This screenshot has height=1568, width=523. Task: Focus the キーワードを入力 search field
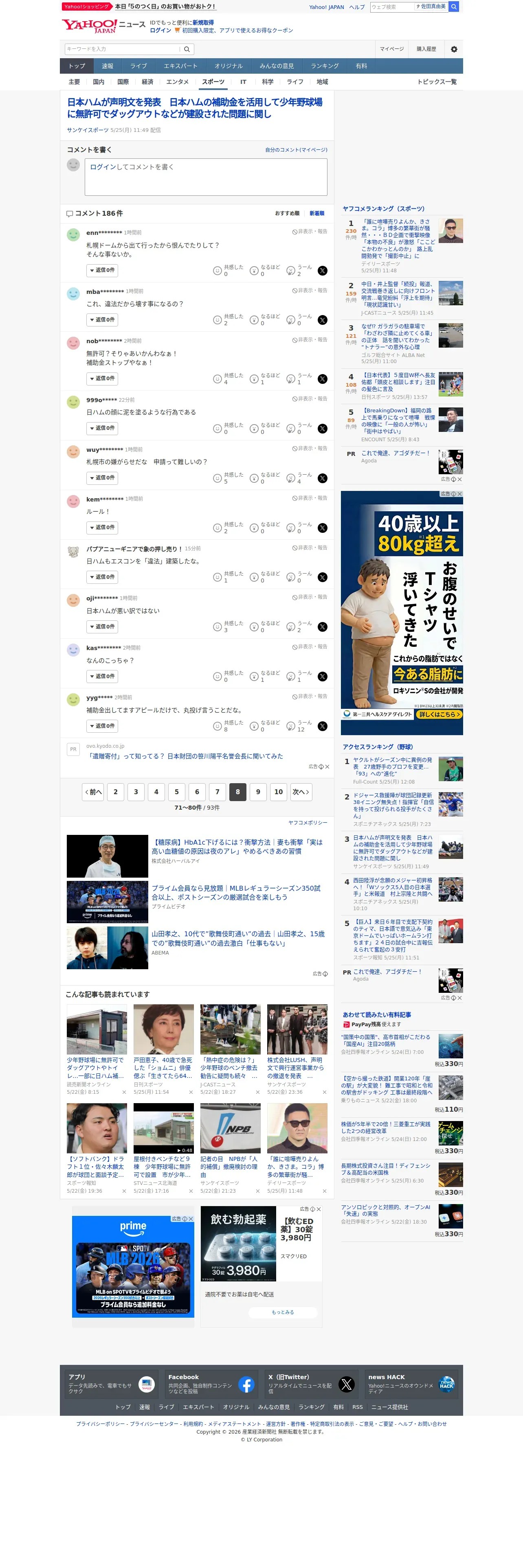point(122,49)
